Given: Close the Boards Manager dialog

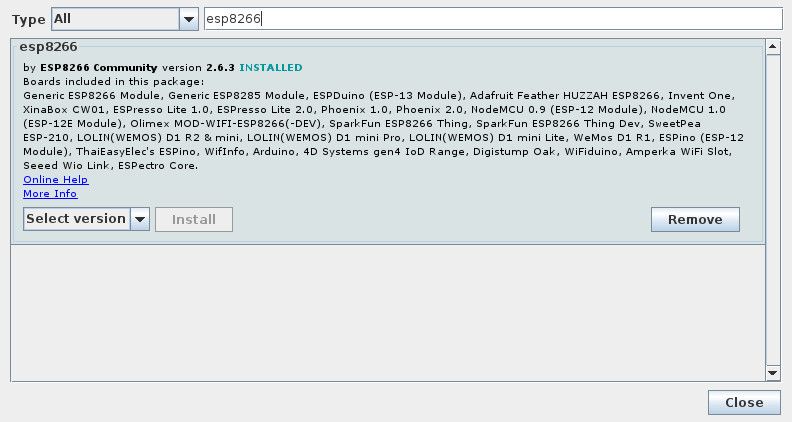Looking at the screenshot, I should [x=744, y=402].
